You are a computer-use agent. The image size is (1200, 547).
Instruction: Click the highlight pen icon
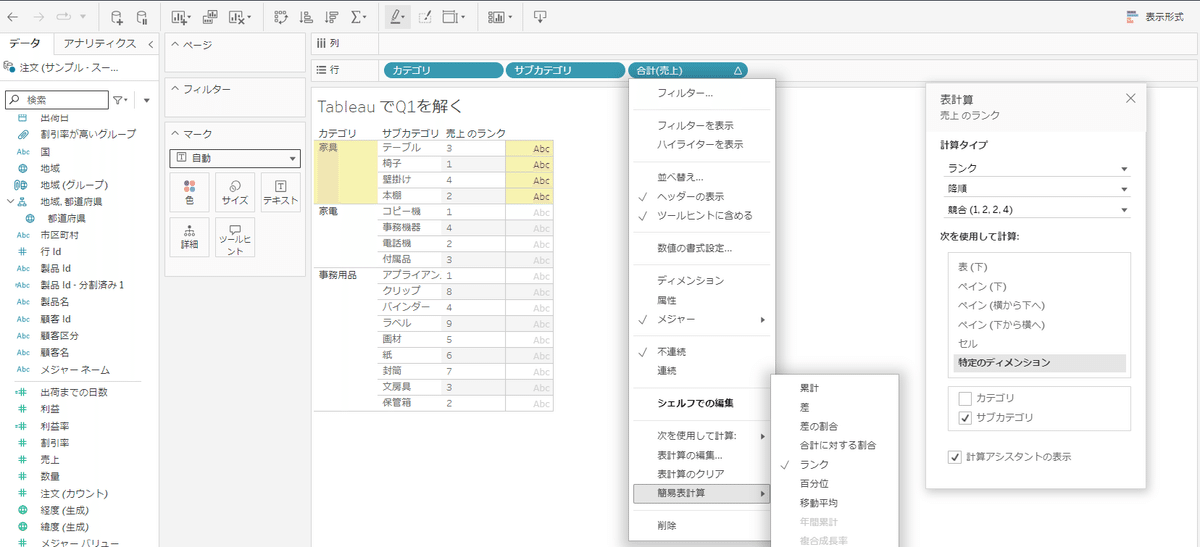click(x=398, y=17)
